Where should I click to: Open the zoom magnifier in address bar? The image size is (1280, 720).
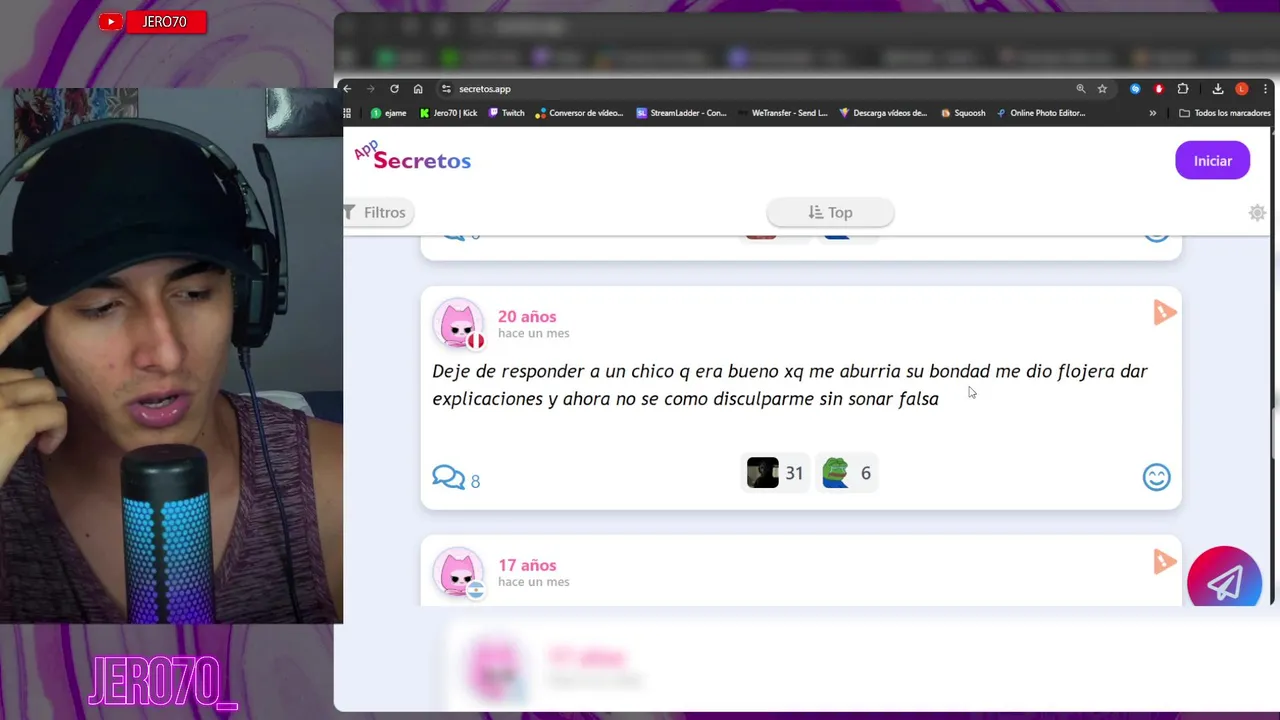(x=1080, y=89)
